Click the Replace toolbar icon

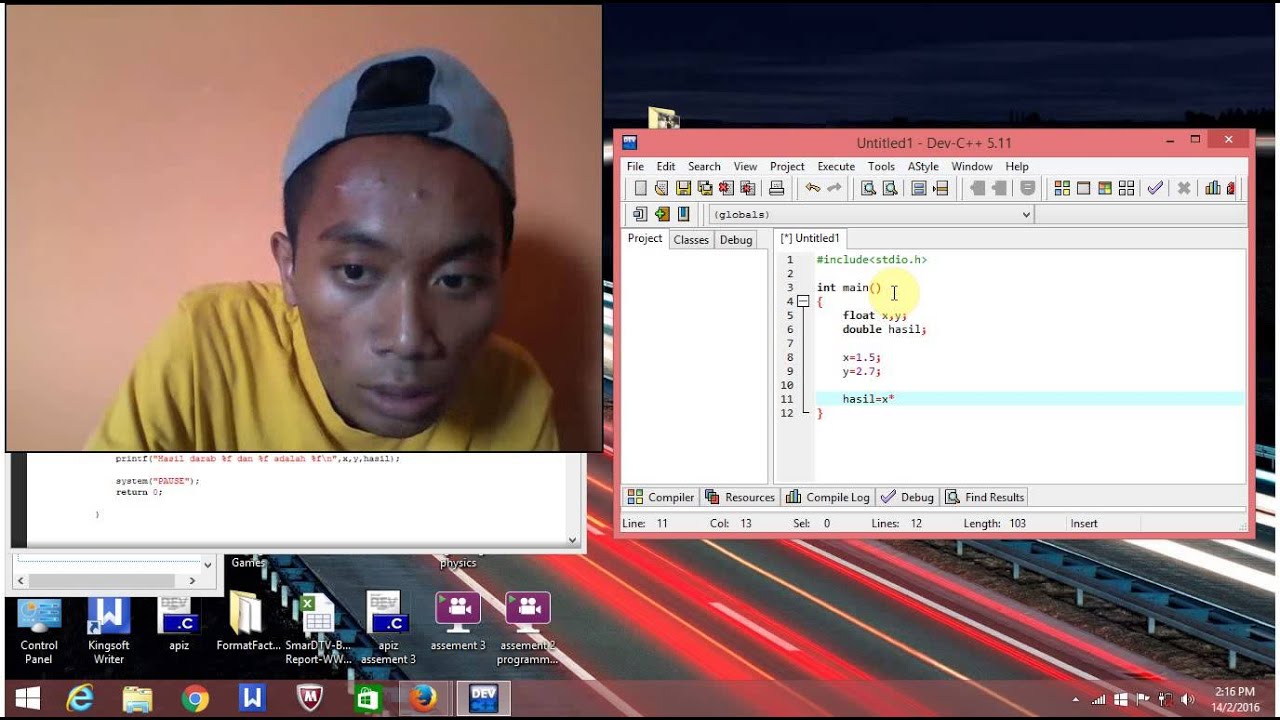tap(889, 188)
